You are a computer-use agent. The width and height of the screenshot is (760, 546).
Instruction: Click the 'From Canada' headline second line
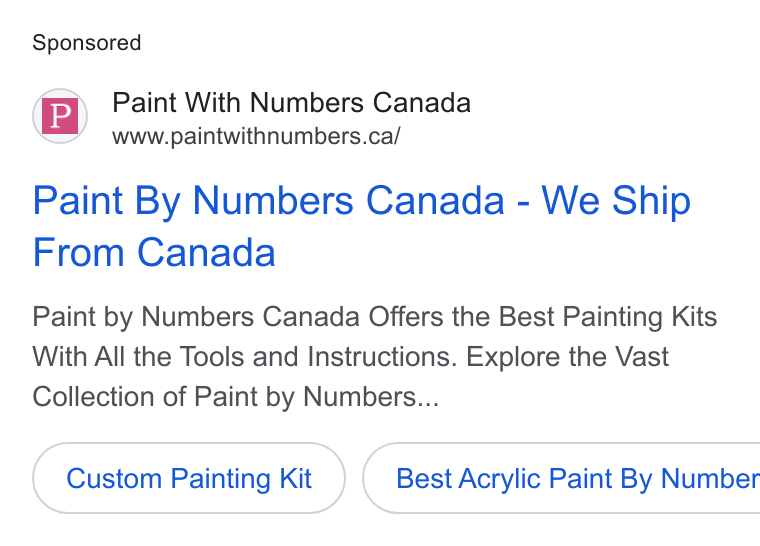[154, 252]
